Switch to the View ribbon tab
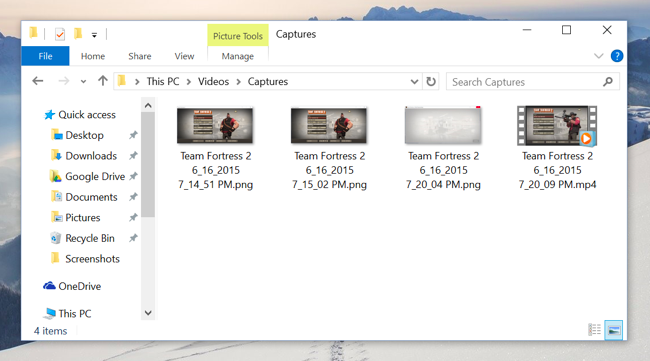650x361 pixels. tap(184, 56)
